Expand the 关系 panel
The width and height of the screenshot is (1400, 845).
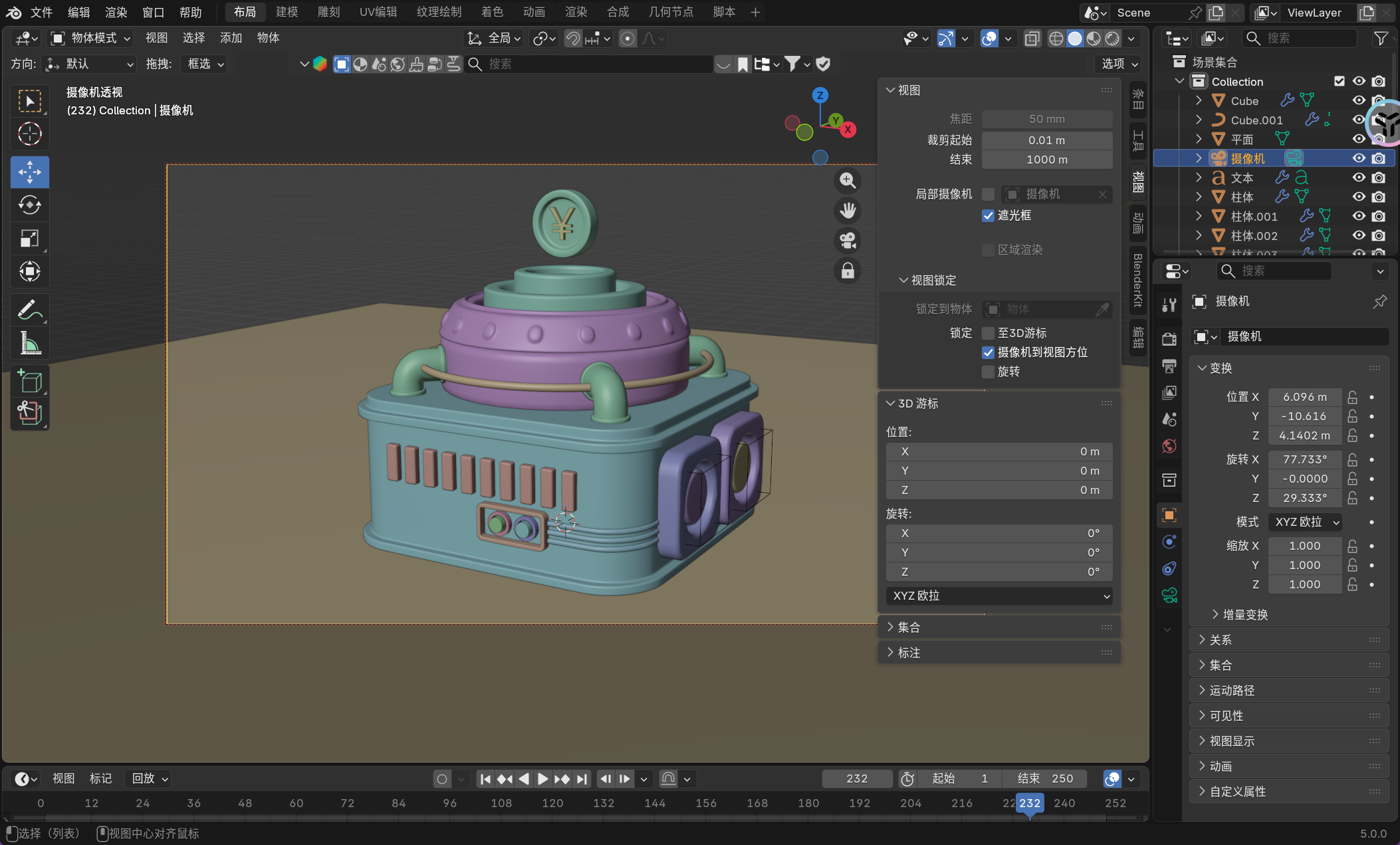pos(1221,640)
